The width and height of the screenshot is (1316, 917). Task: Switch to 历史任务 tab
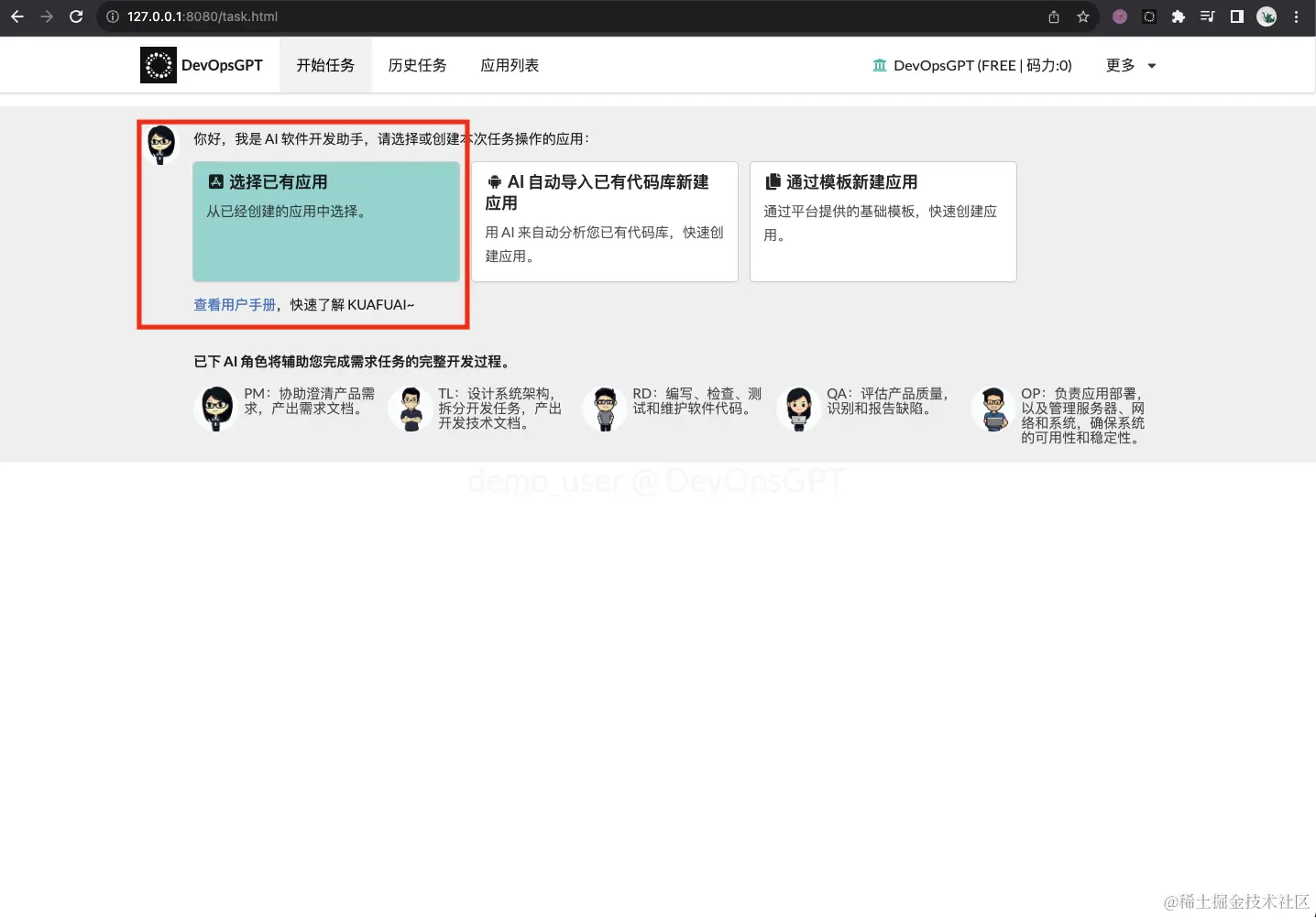(417, 65)
